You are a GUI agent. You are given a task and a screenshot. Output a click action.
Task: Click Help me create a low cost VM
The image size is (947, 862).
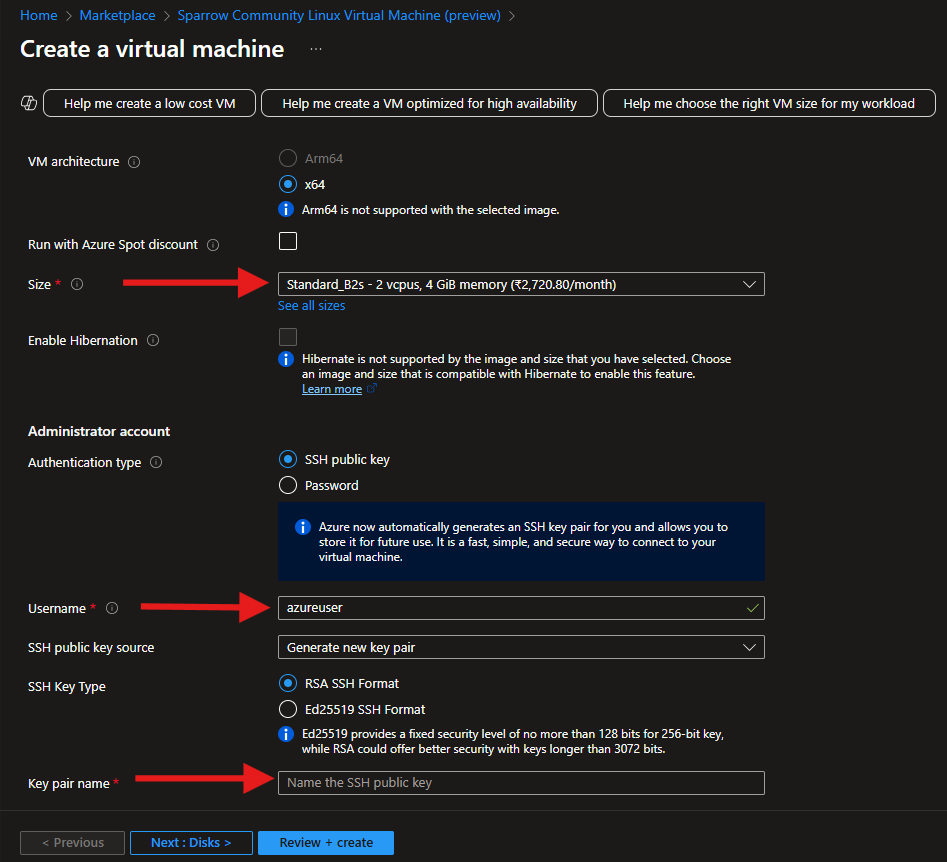(x=148, y=102)
